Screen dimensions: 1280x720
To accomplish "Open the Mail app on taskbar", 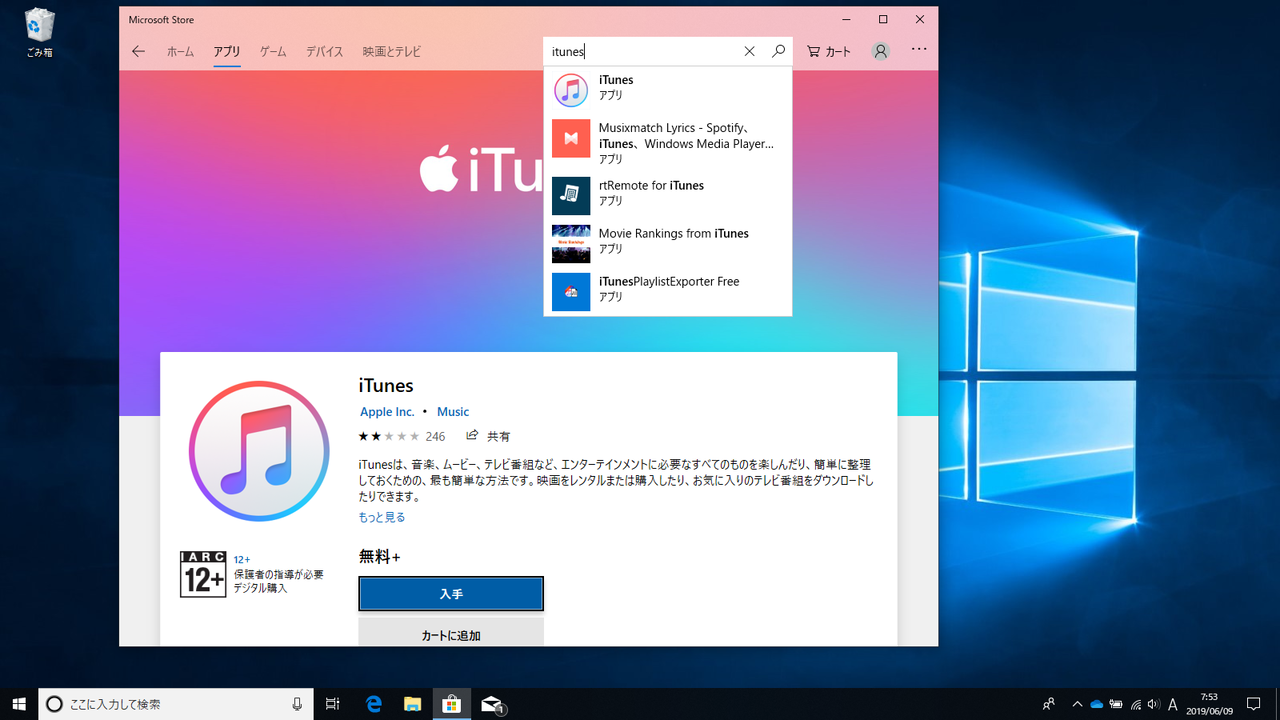I will tap(491, 704).
